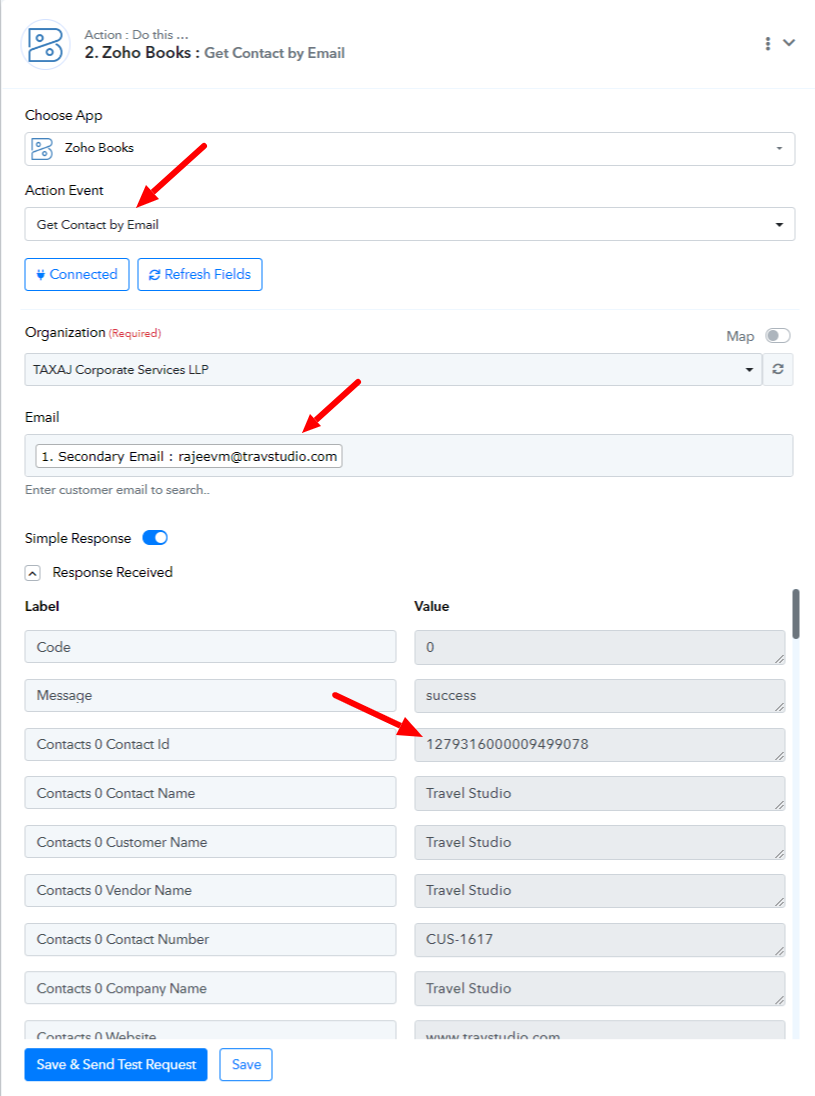This screenshot has width=815, height=1096.
Task: Toggle the Organization Map switch
Action: point(777,336)
